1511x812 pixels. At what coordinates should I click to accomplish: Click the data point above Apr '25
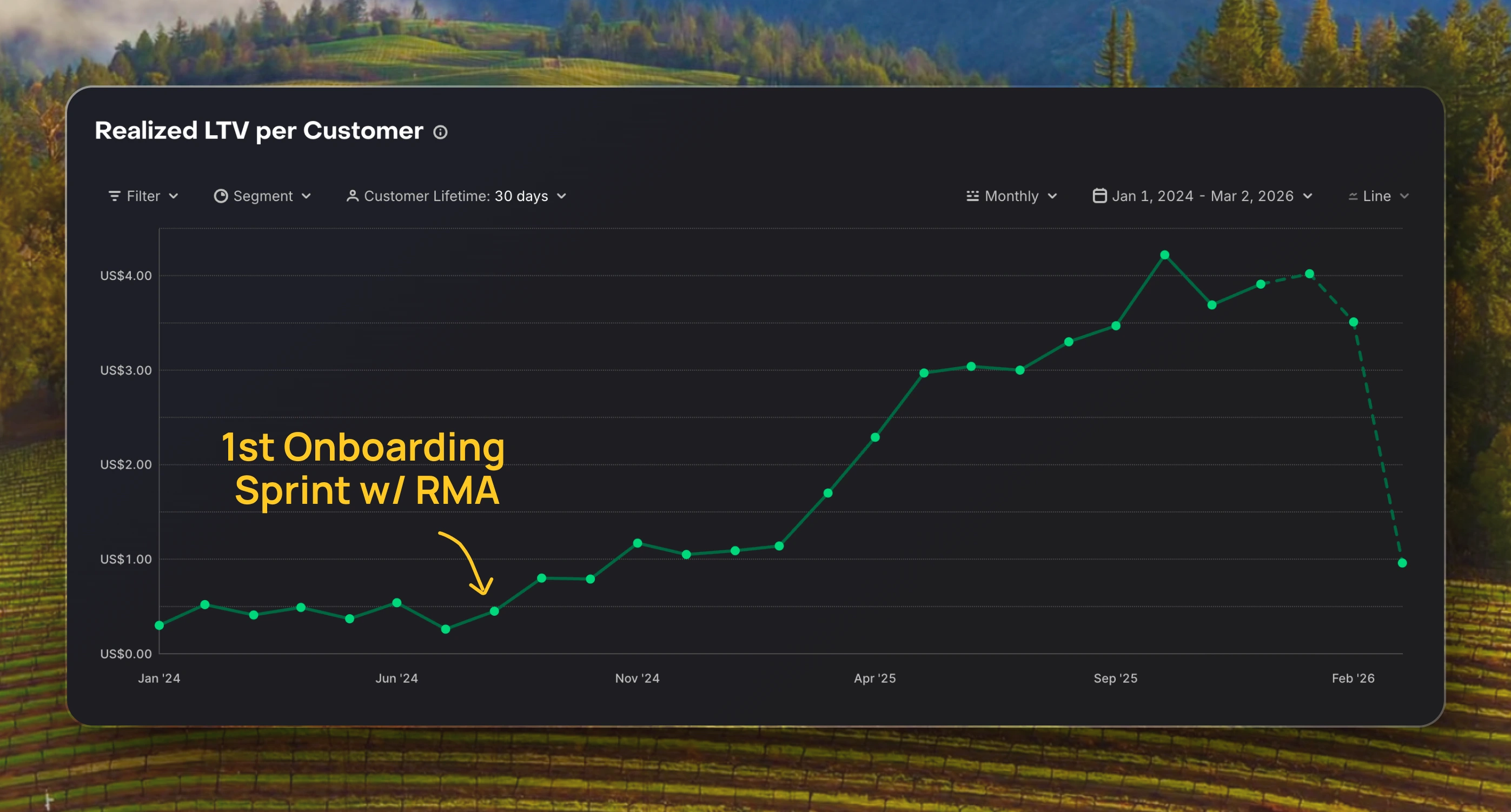tap(875, 437)
